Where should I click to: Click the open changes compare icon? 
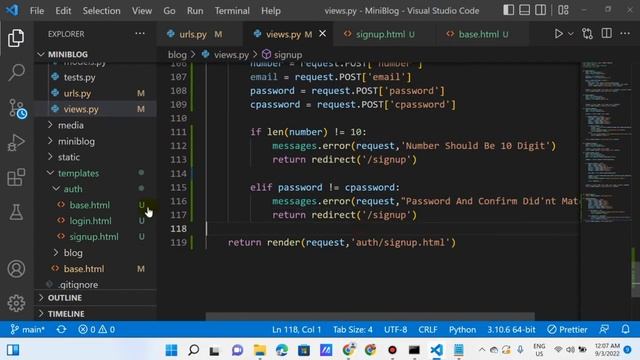pos(587,34)
